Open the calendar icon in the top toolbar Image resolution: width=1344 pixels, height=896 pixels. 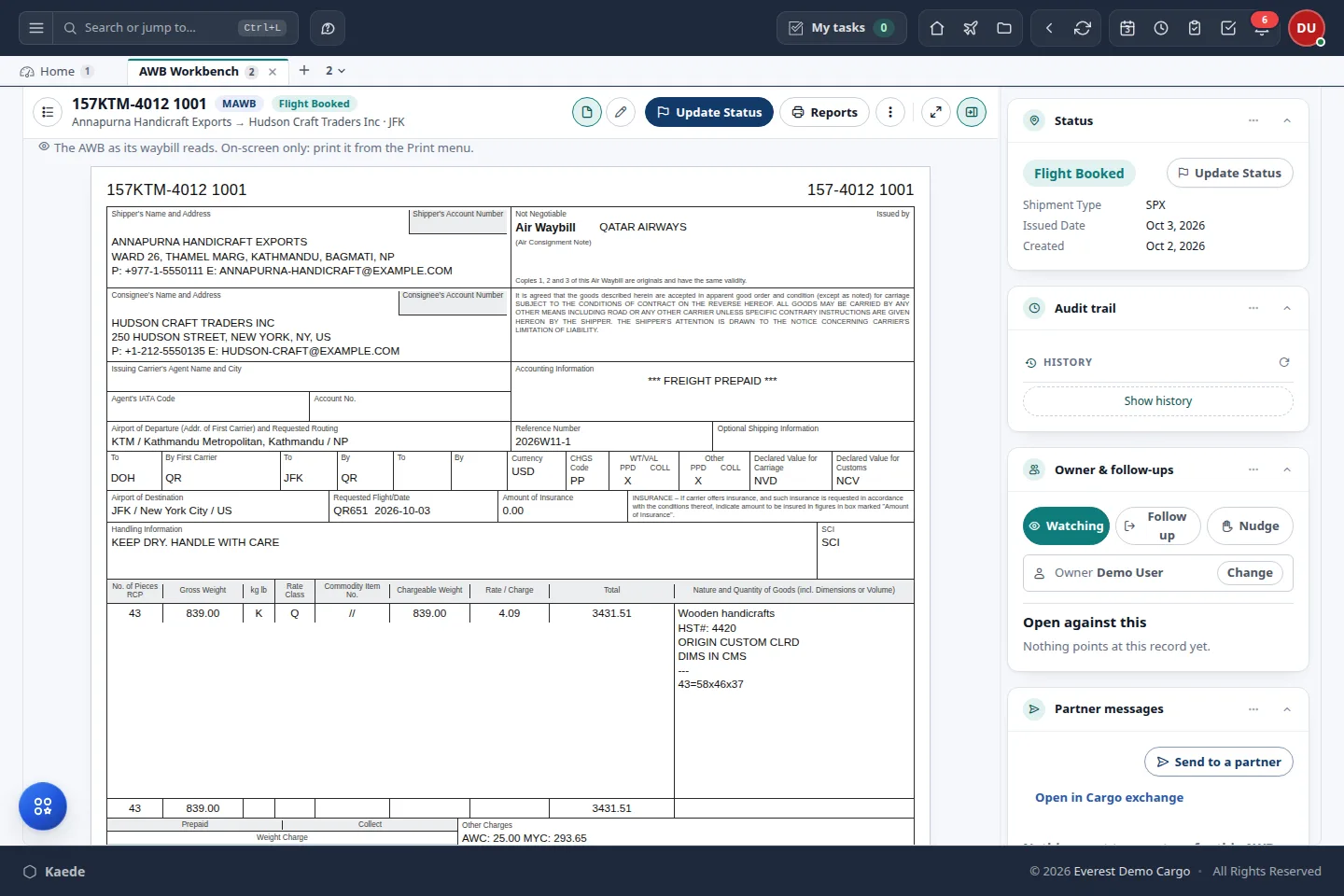pos(1127,28)
